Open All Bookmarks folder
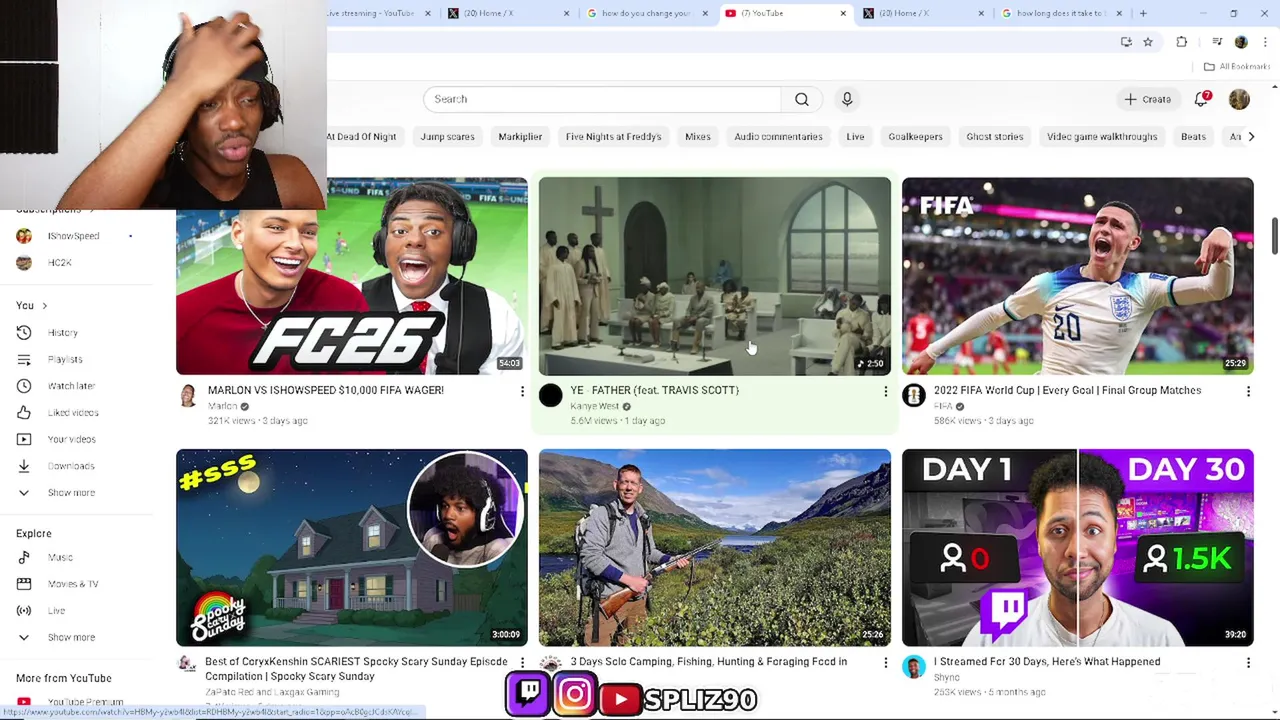Viewport: 1280px width, 720px height. 1237,66
